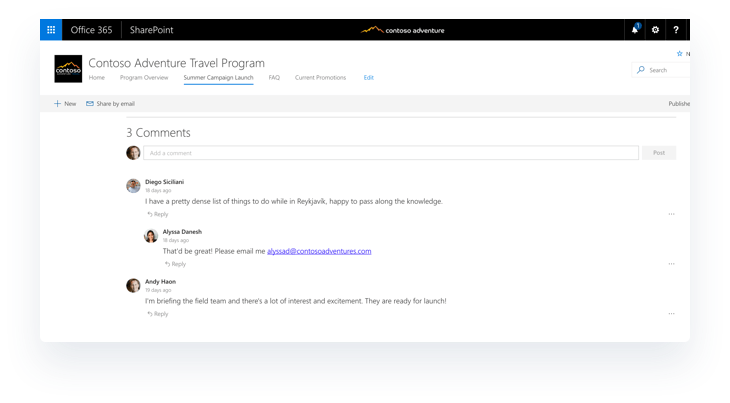Open more options for Diego's comment
This screenshot has width=730, height=403.
(671, 214)
